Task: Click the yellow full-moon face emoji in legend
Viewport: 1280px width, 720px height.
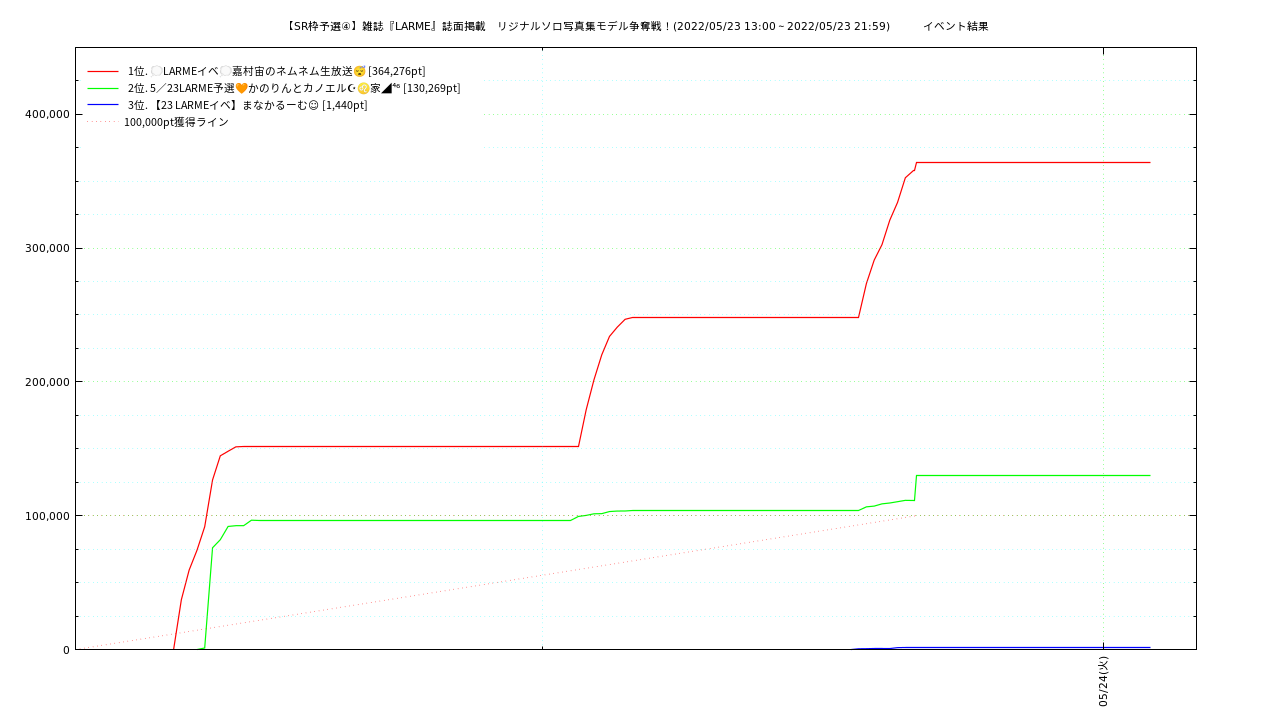Action: (364, 88)
